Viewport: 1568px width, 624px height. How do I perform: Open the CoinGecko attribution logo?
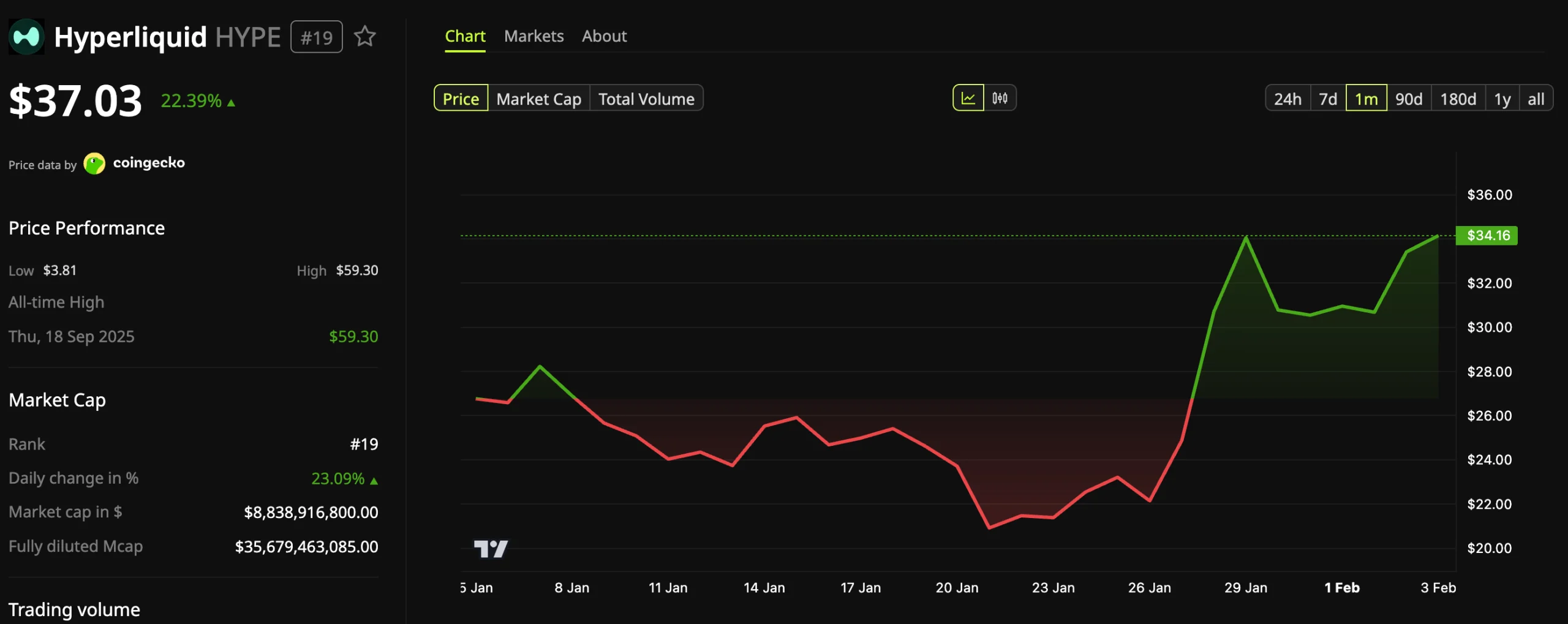(x=95, y=164)
